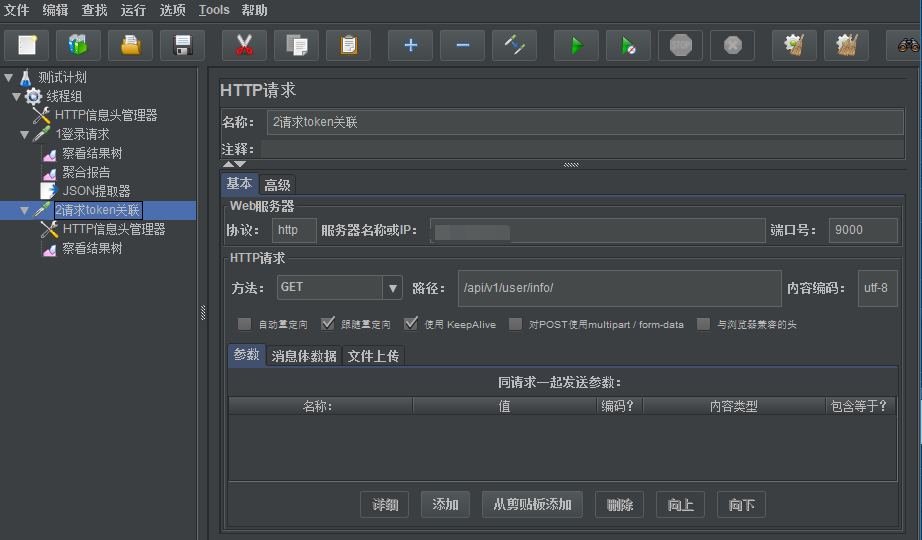Open the 运行 menu
This screenshot has width=922, height=540.
pos(133,10)
